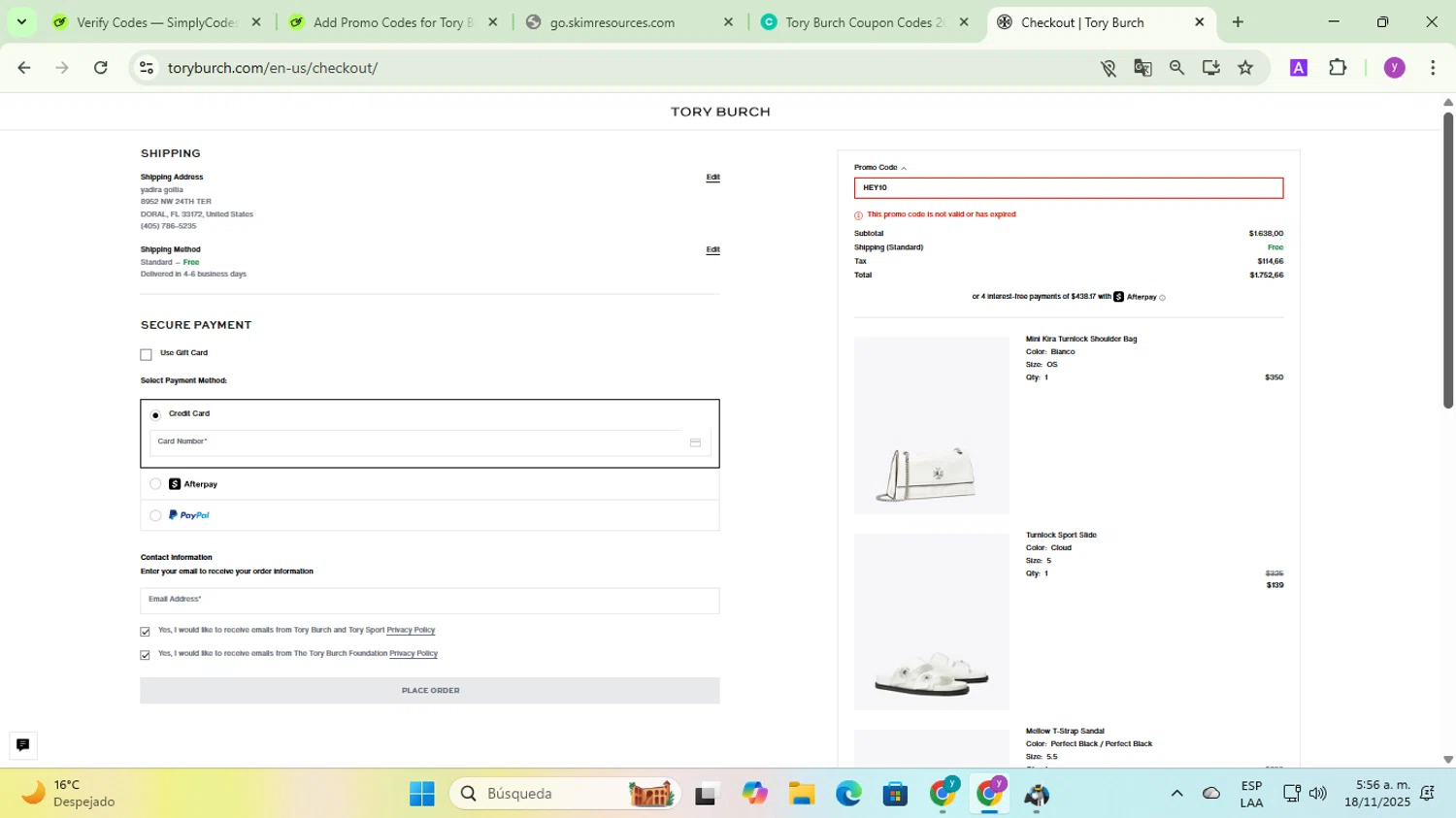Open the translate page icon
The image size is (1456, 818).
(x=1143, y=67)
